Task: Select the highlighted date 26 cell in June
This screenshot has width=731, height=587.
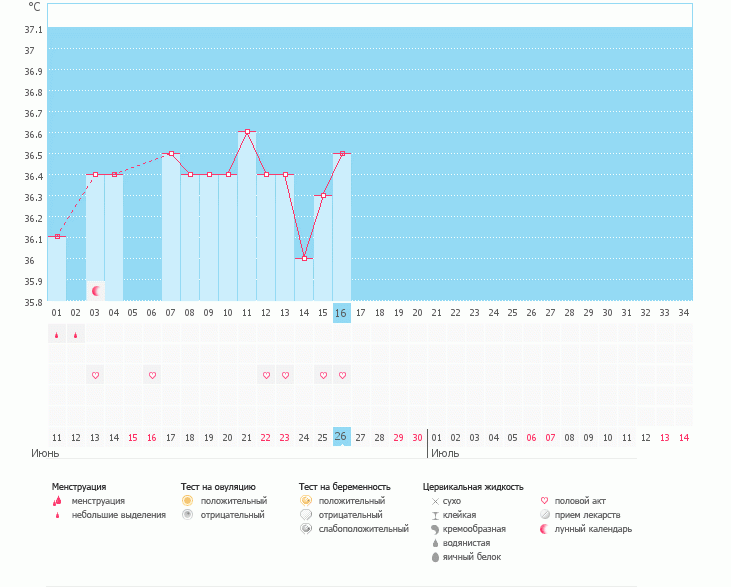Action: click(x=342, y=437)
